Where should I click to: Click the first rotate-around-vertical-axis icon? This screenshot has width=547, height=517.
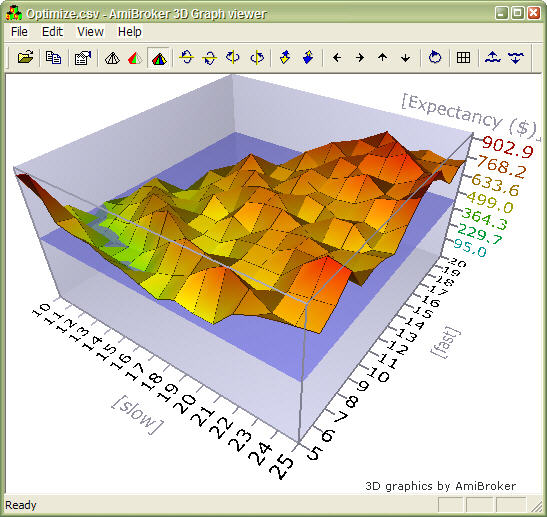pyautogui.click(x=233, y=57)
